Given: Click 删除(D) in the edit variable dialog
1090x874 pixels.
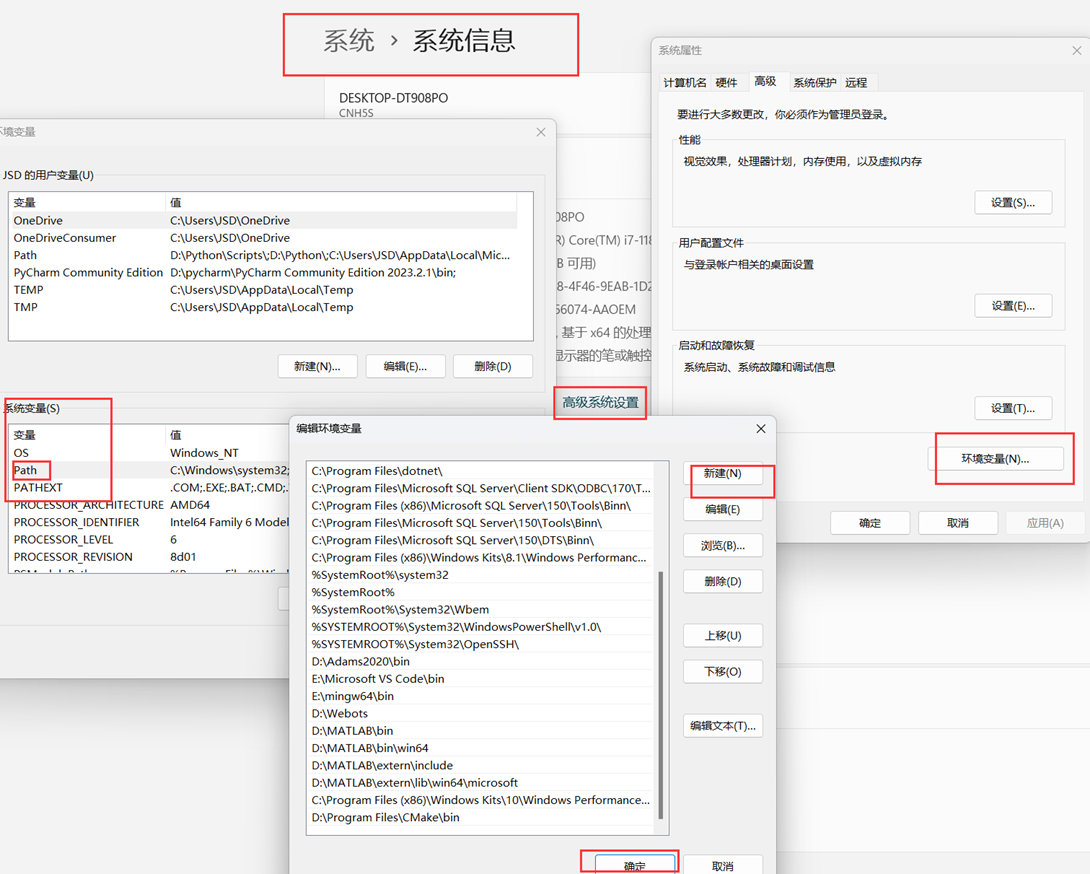Looking at the screenshot, I should click(x=723, y=581).
